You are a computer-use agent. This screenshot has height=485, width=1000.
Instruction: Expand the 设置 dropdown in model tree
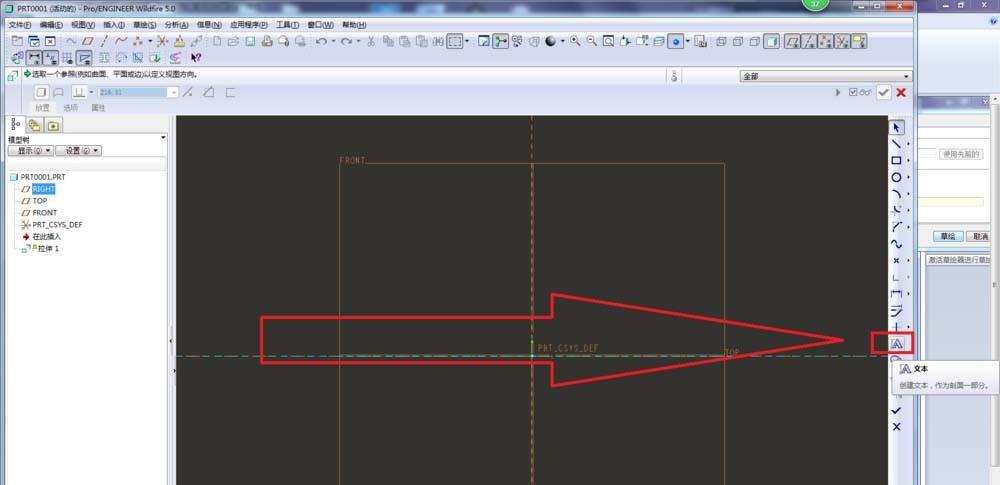77,151
